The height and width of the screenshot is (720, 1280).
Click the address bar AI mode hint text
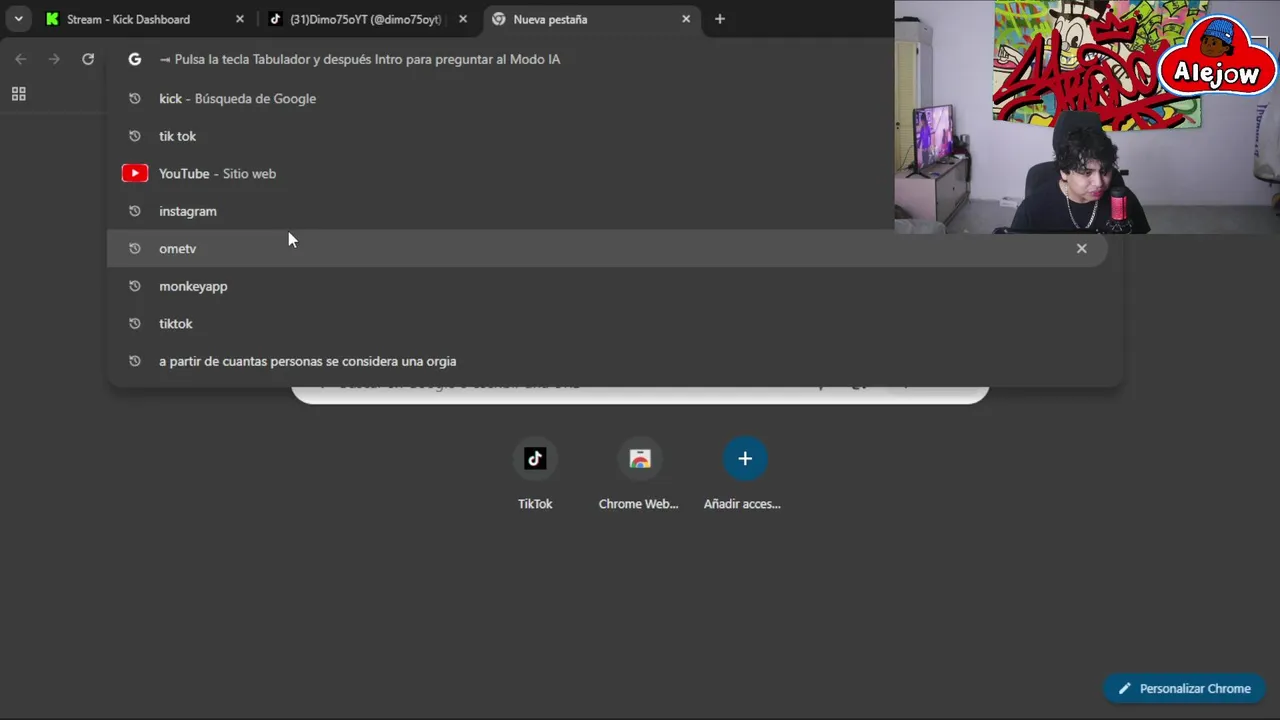pos(360,59)
